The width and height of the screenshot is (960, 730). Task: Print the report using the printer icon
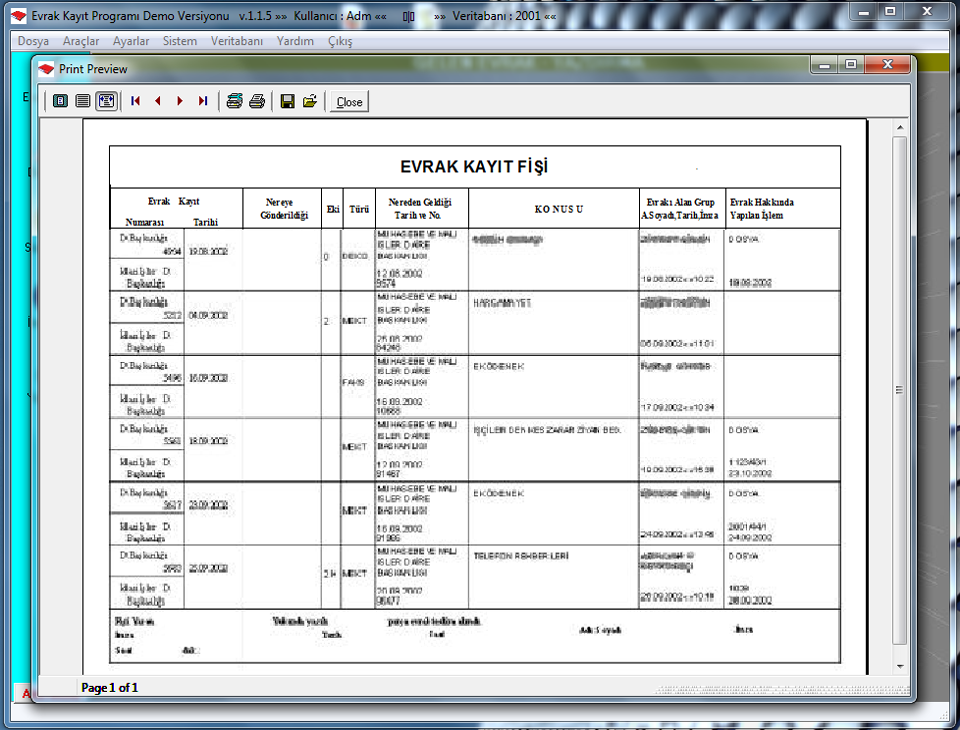[x=257, y=101]
